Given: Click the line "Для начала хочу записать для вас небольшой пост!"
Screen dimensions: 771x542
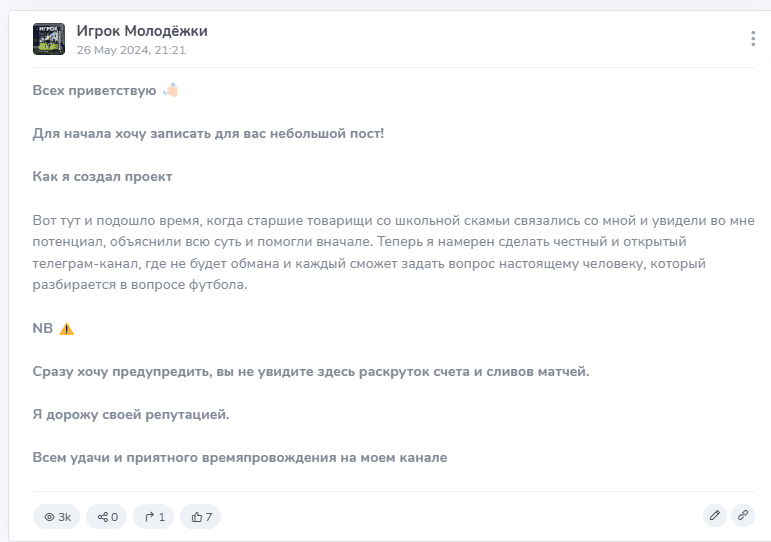Looking at the screenshot, I should click(208, 134).
